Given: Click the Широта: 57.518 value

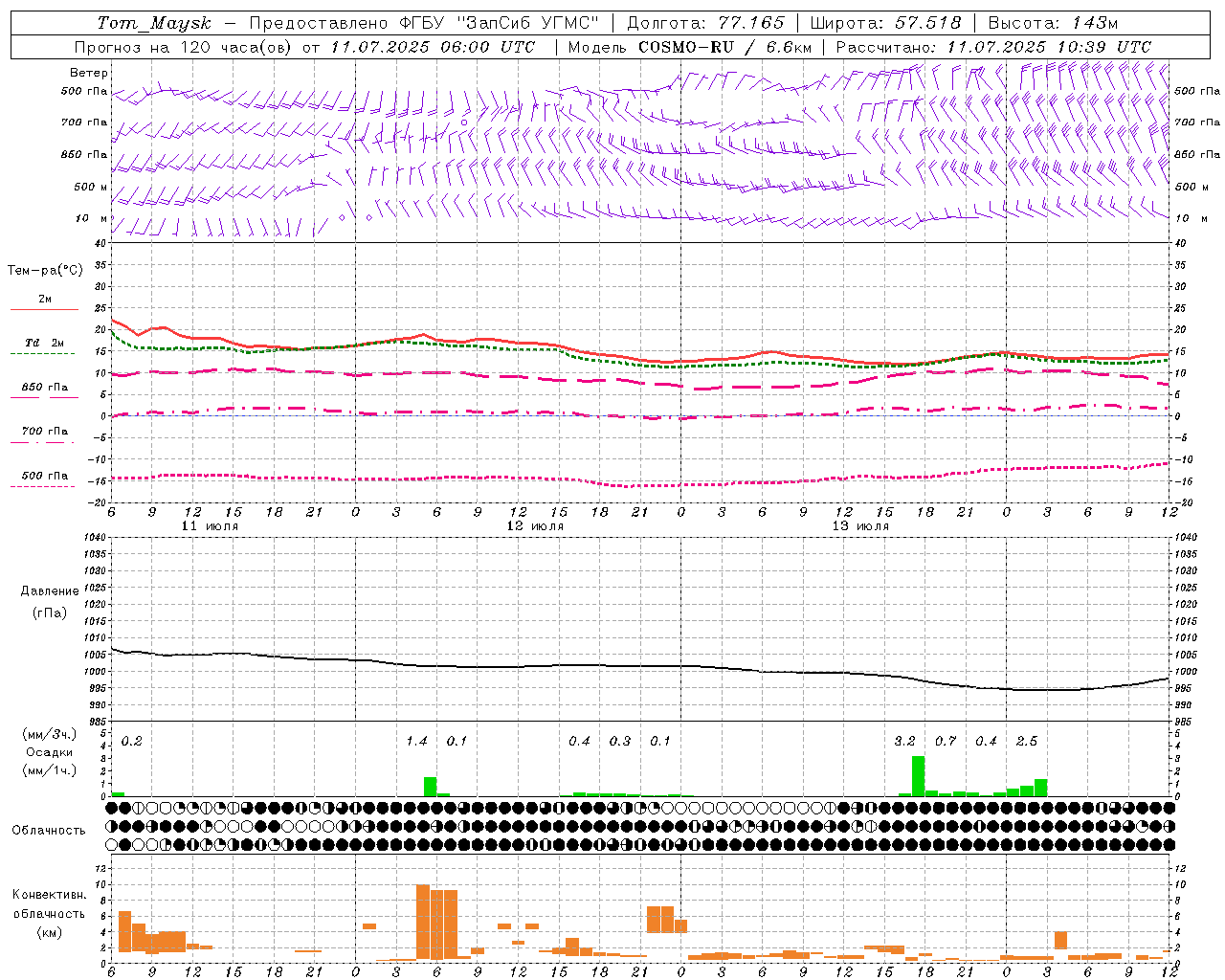Looking at the screenshot, I should (x=885, y=23).
